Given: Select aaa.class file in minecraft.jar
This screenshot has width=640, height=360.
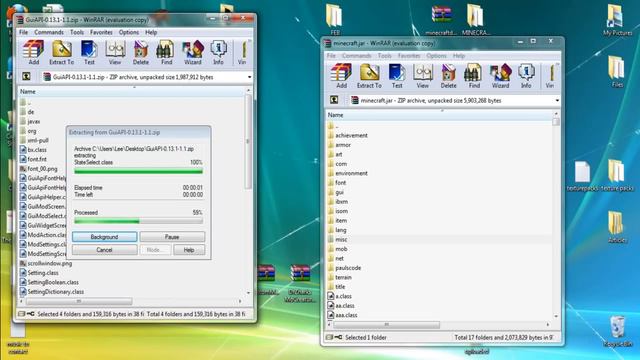Looking at the screenshot, I should [x=342, y=315].
